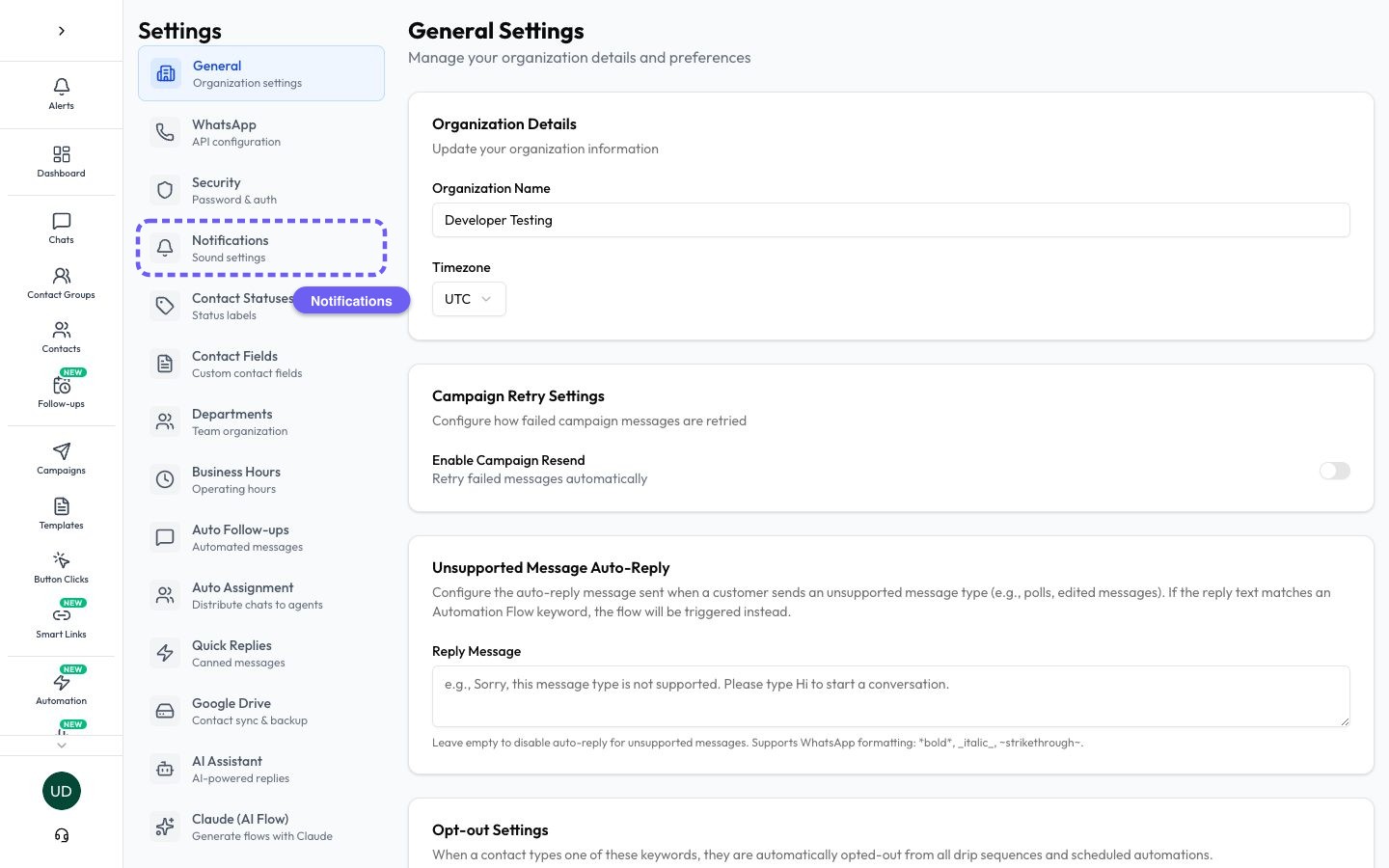Image resolution: width=1389 pixels, height=868 pixels.
Task: Click the support headset icon
Action: [62, 835]
